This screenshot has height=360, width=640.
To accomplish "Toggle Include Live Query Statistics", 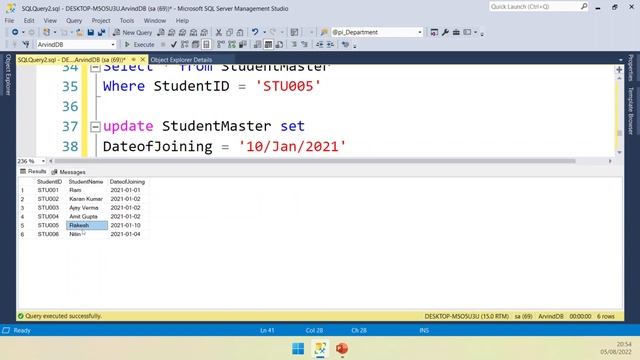I will click(x=232, y=44).
